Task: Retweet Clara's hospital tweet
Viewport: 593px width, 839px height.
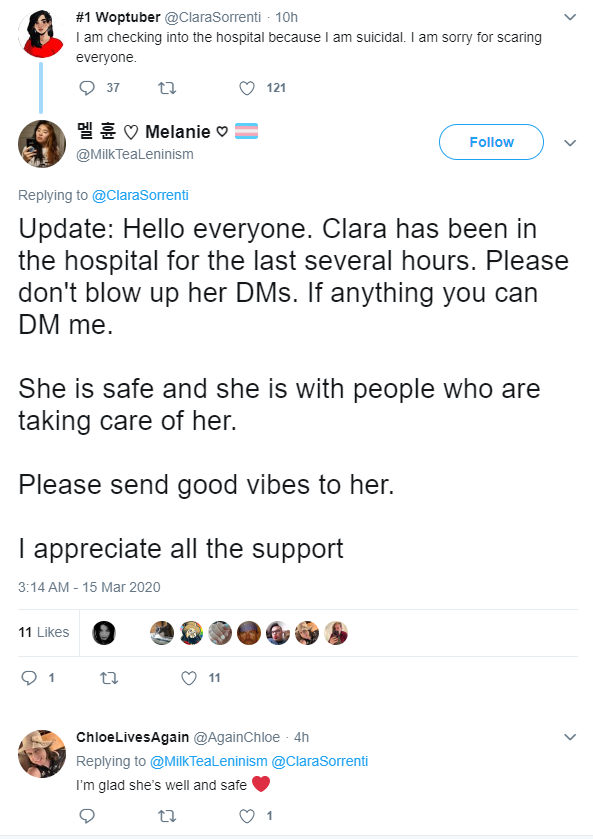Action: (x=167, y=88)
